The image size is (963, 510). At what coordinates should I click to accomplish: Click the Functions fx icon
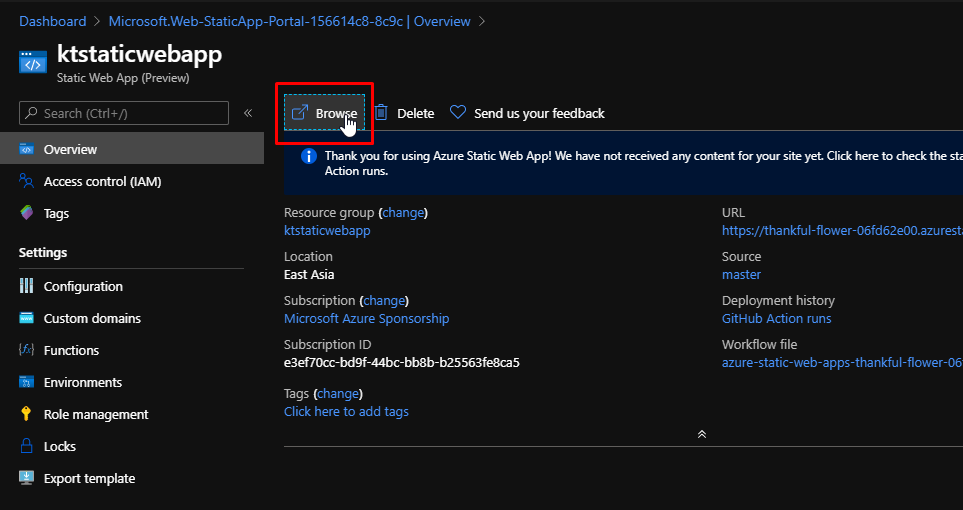tap(26, 350)
